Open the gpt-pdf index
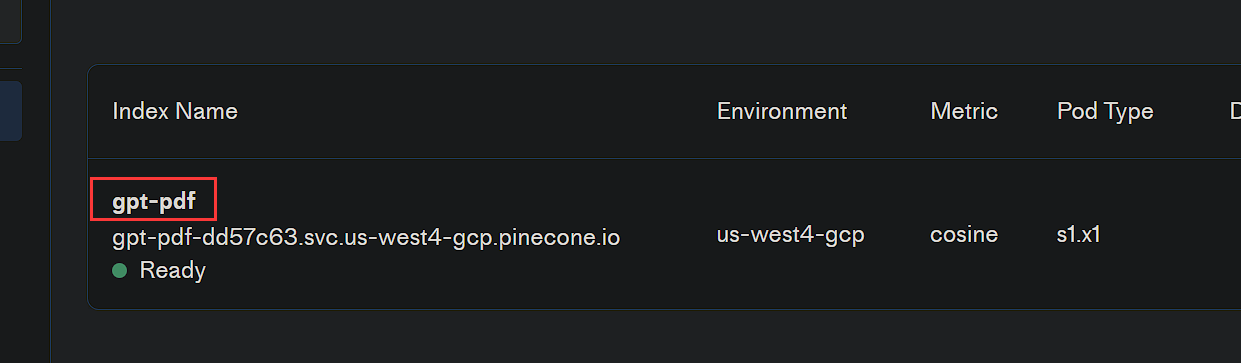 [154, 203]
